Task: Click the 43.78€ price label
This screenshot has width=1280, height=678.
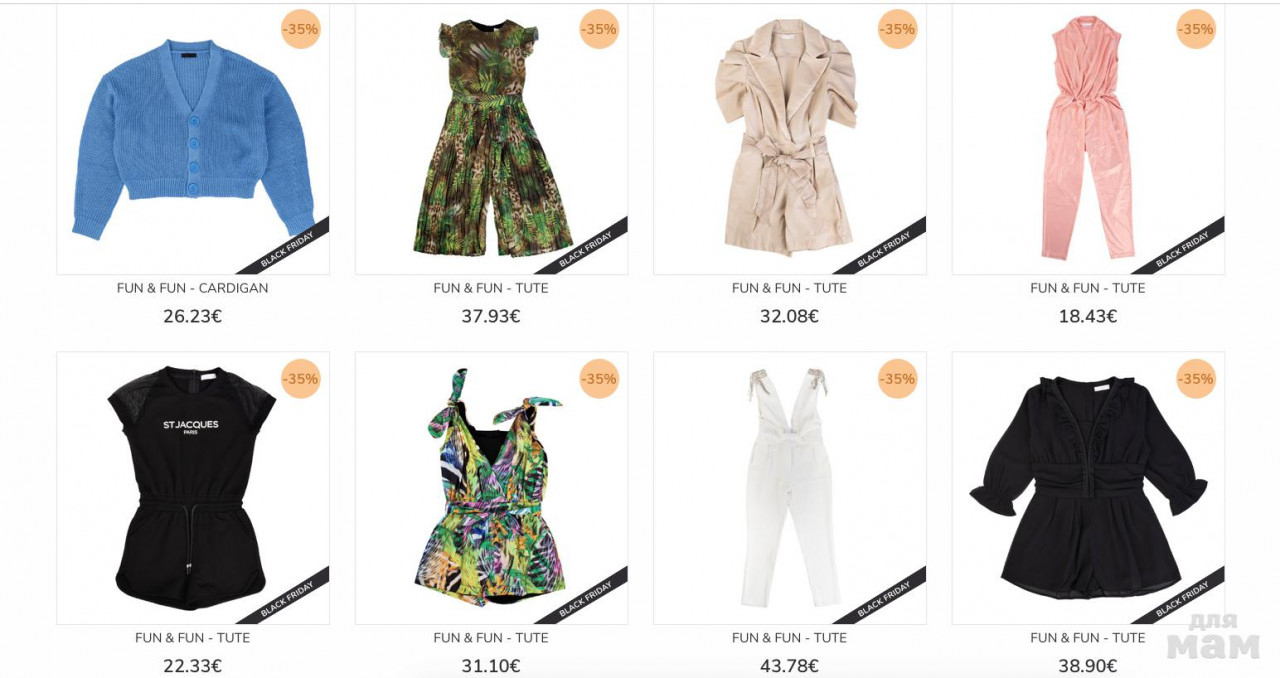Action: (x=790, y=666)
